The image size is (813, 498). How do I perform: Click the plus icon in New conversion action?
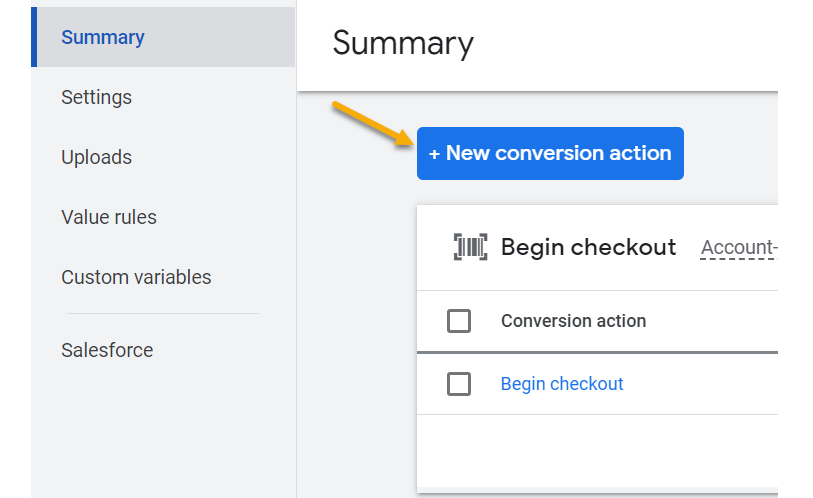[x=434, y=154]
